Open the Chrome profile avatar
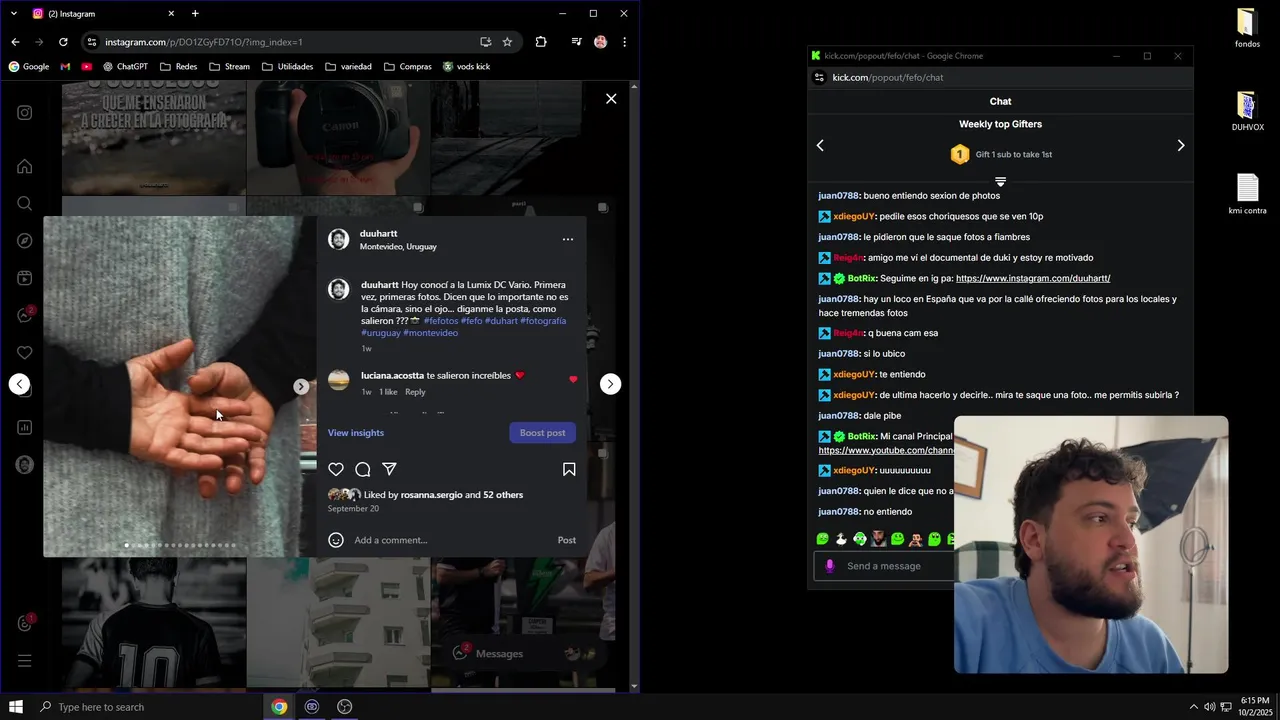The image size is (1280, 720). [x=600, y=42]
